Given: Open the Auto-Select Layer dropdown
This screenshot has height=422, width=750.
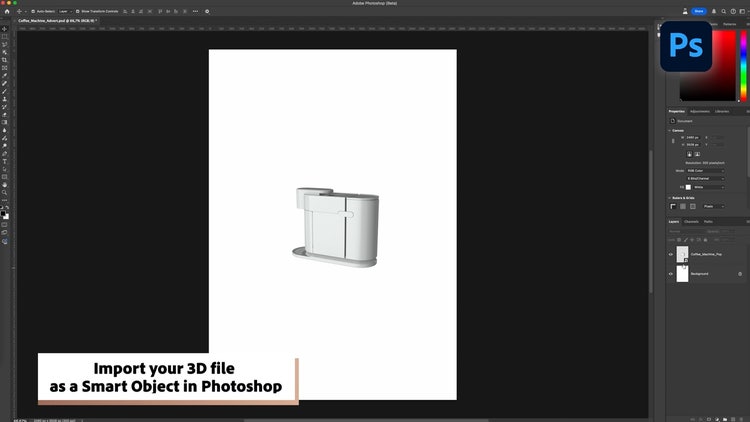Looking at the screenshot, I should coord(65,11).
